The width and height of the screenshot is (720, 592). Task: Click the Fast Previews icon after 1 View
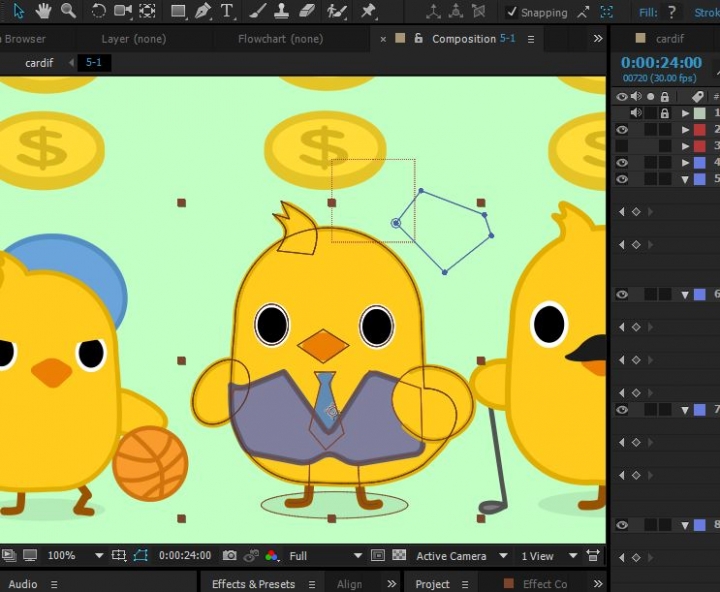(593, 556)
